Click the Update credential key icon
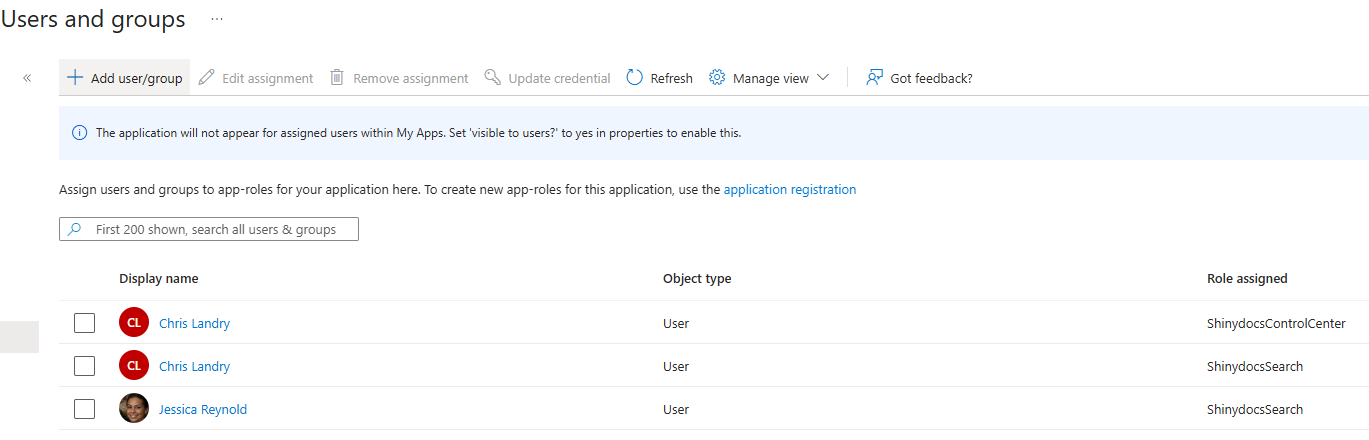This screenshot has width=1369, height=440. coord(492,78)
